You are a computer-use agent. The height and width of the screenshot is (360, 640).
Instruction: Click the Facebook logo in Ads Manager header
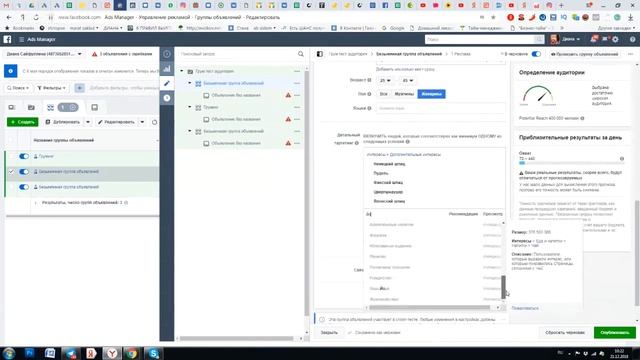(7, 39)
